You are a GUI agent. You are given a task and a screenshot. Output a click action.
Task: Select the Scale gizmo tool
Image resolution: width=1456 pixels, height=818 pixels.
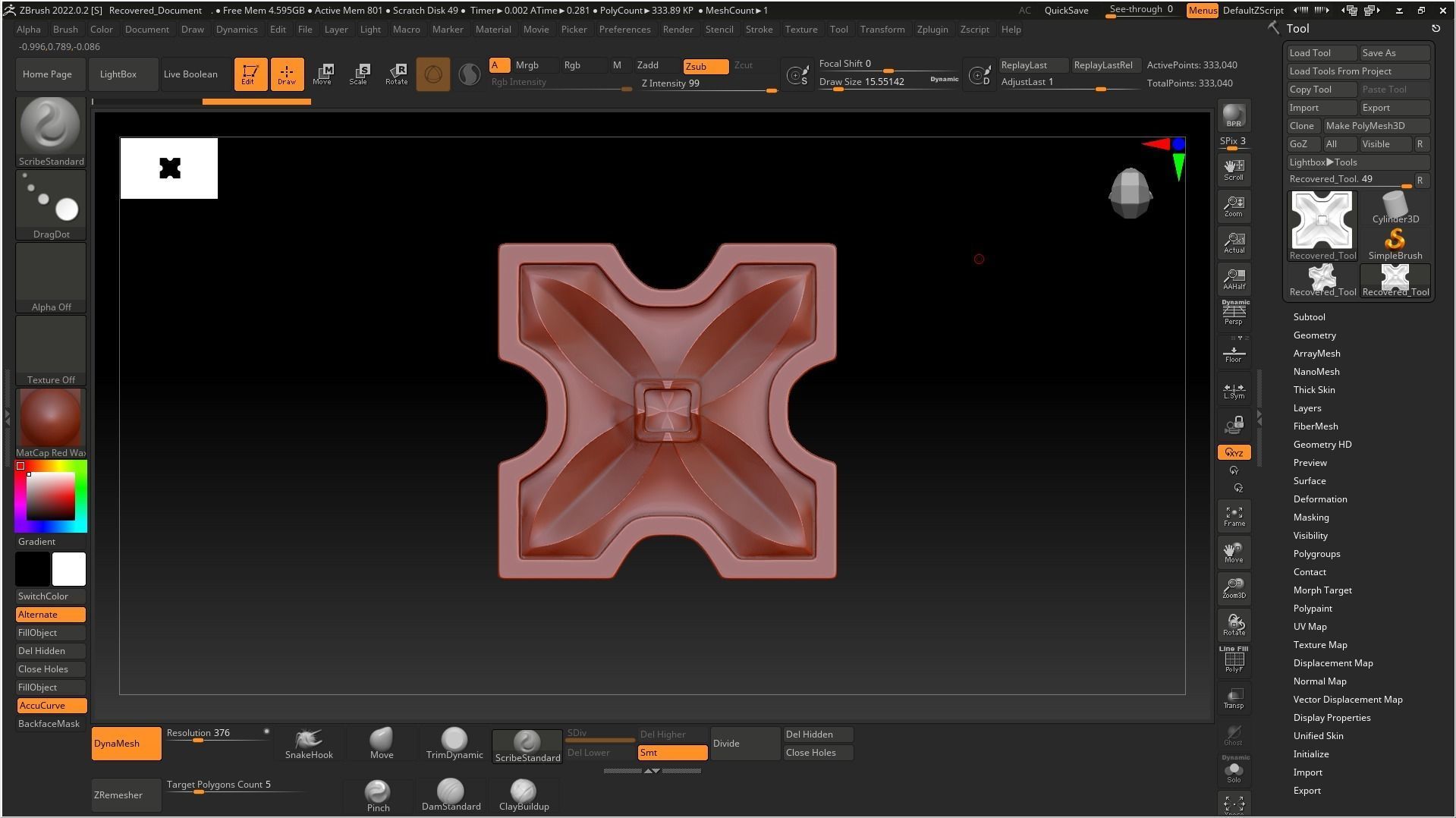coord(360,74)
